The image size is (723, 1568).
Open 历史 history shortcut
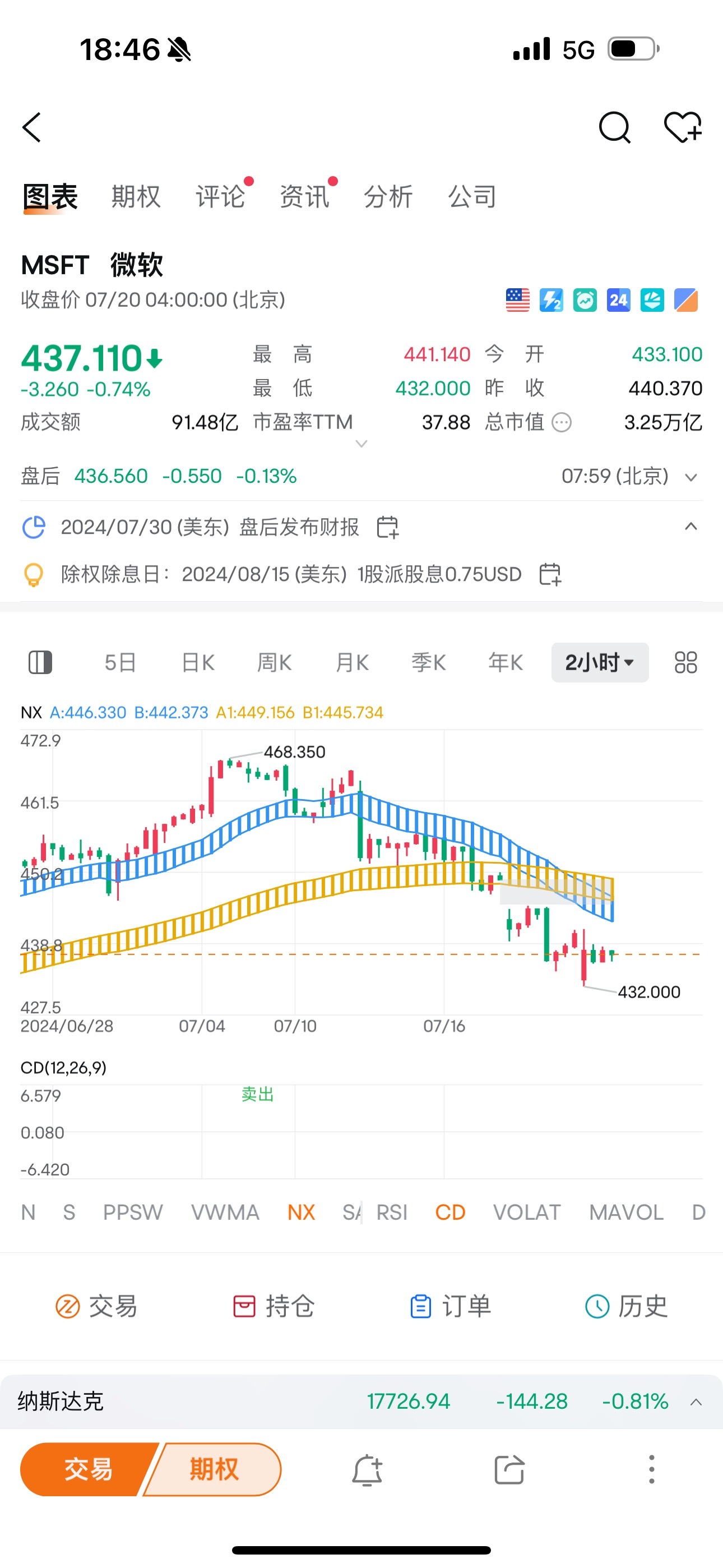click(x=626, y=1306)
